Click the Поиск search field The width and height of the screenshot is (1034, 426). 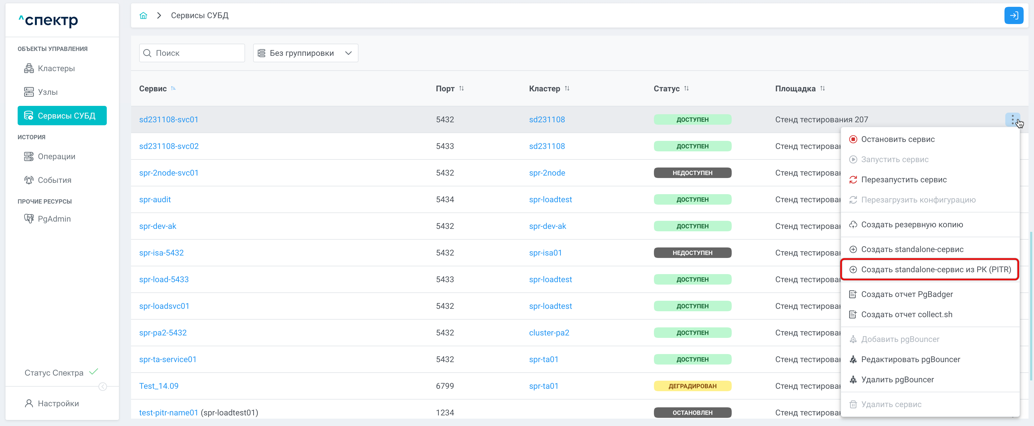197,53
